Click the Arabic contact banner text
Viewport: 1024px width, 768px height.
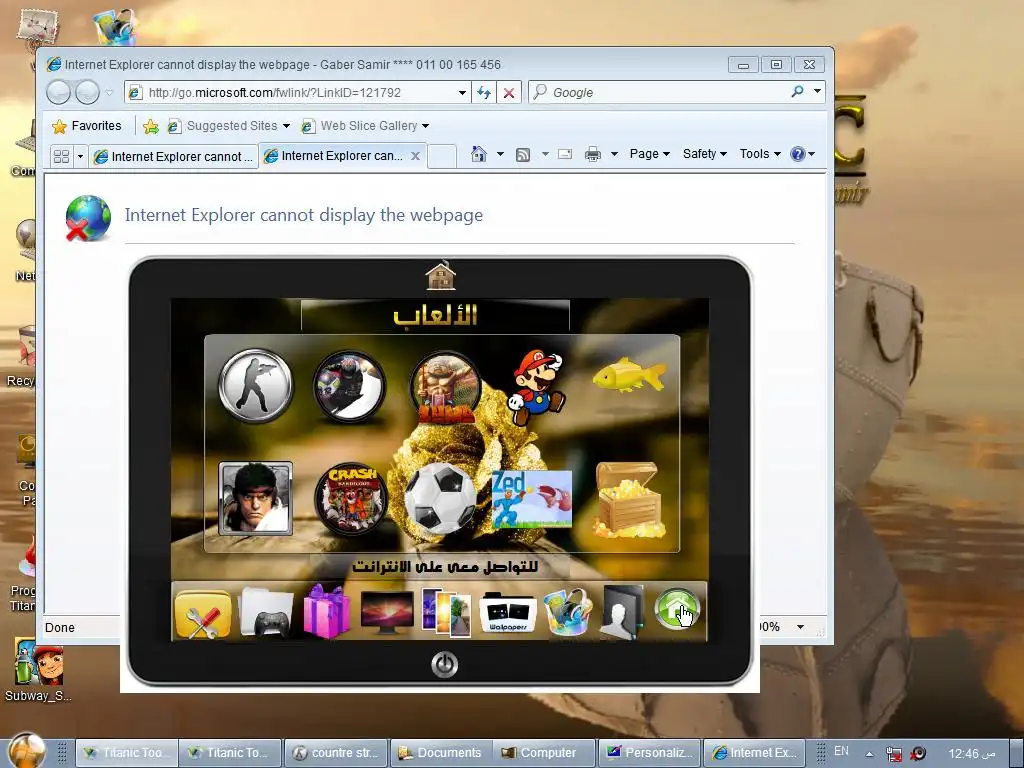coord(445,566)
